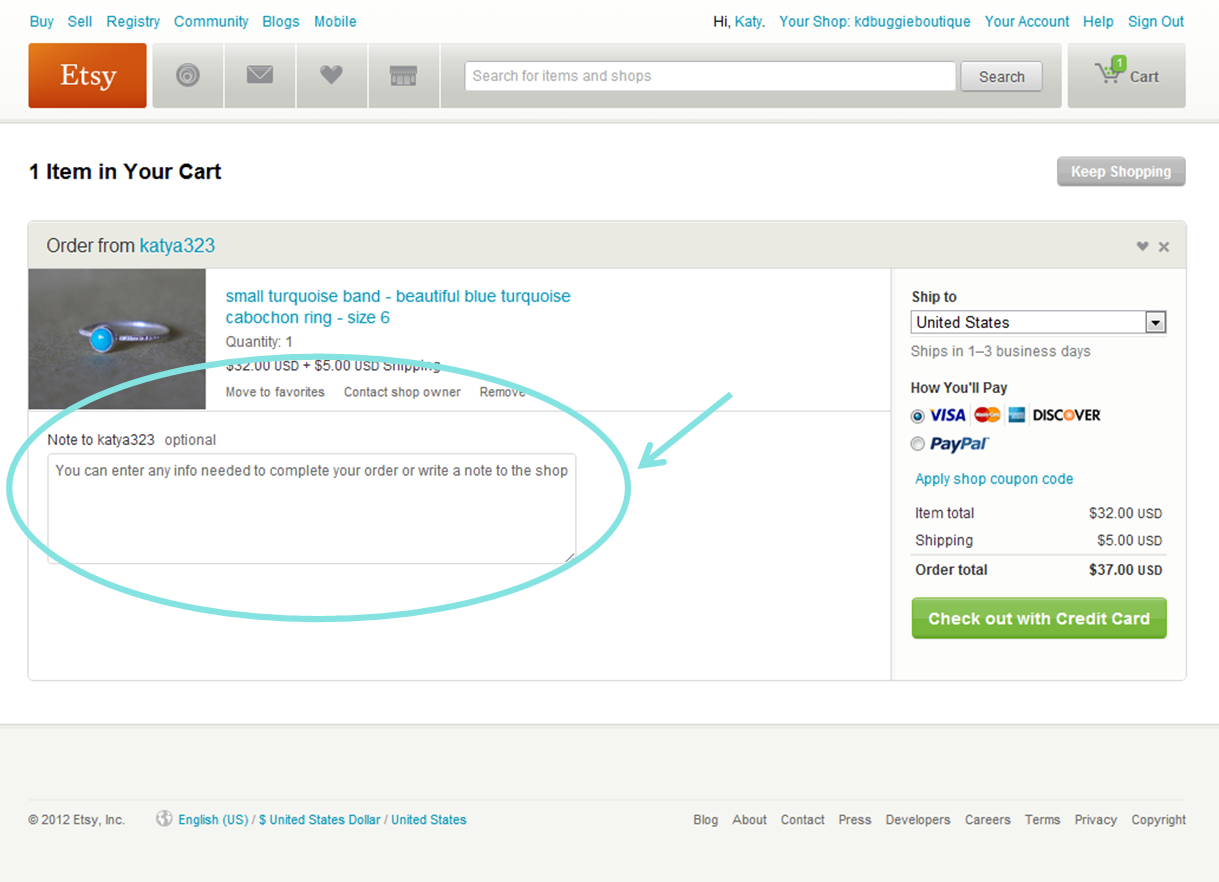
Task: Click Sign Out
Action: pyautogui.click(x=1156, y=21)
